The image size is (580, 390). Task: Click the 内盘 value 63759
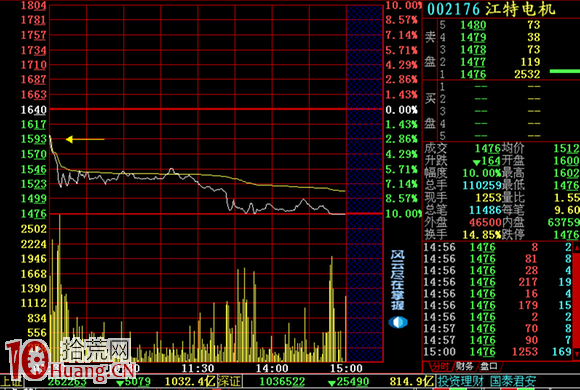pyautogui.click(x=564, y=222)
